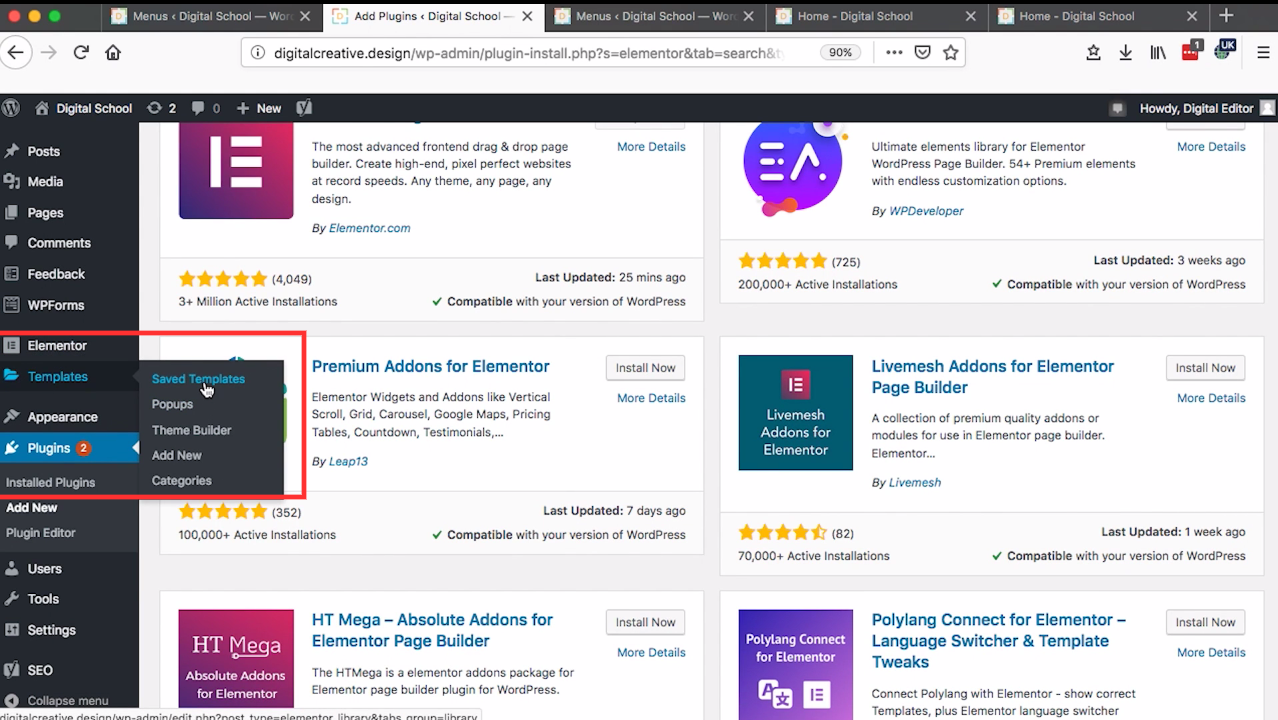
Task: Close the Add Plugins browser tab
Action: (527, 16)
